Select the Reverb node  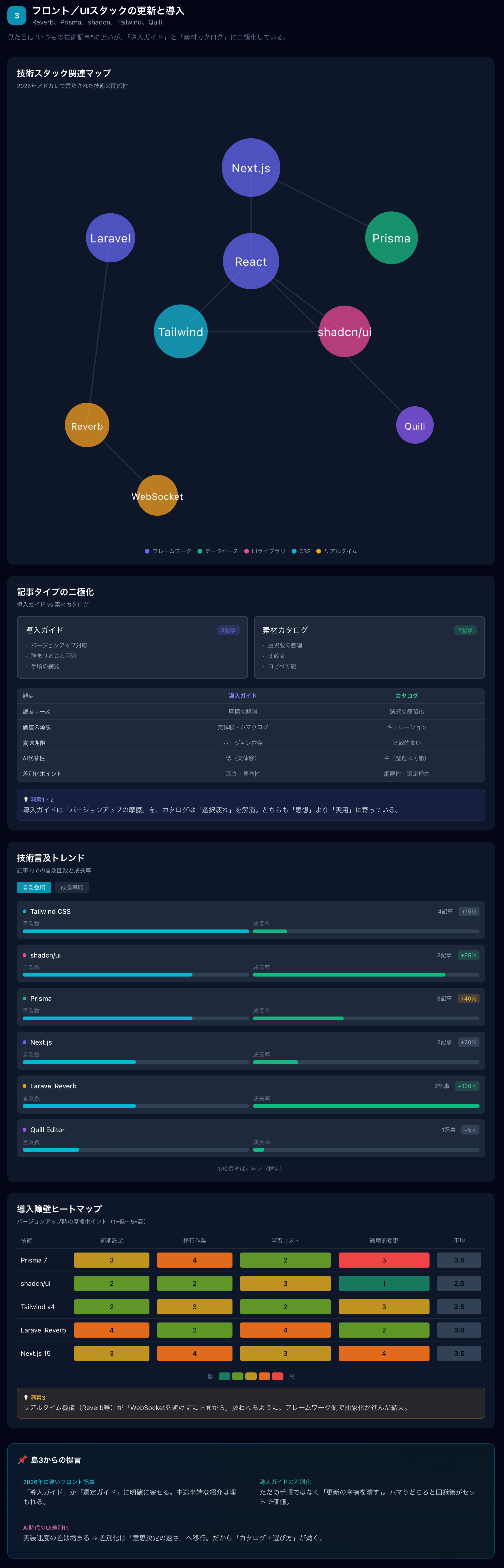(x=87, y=425)
